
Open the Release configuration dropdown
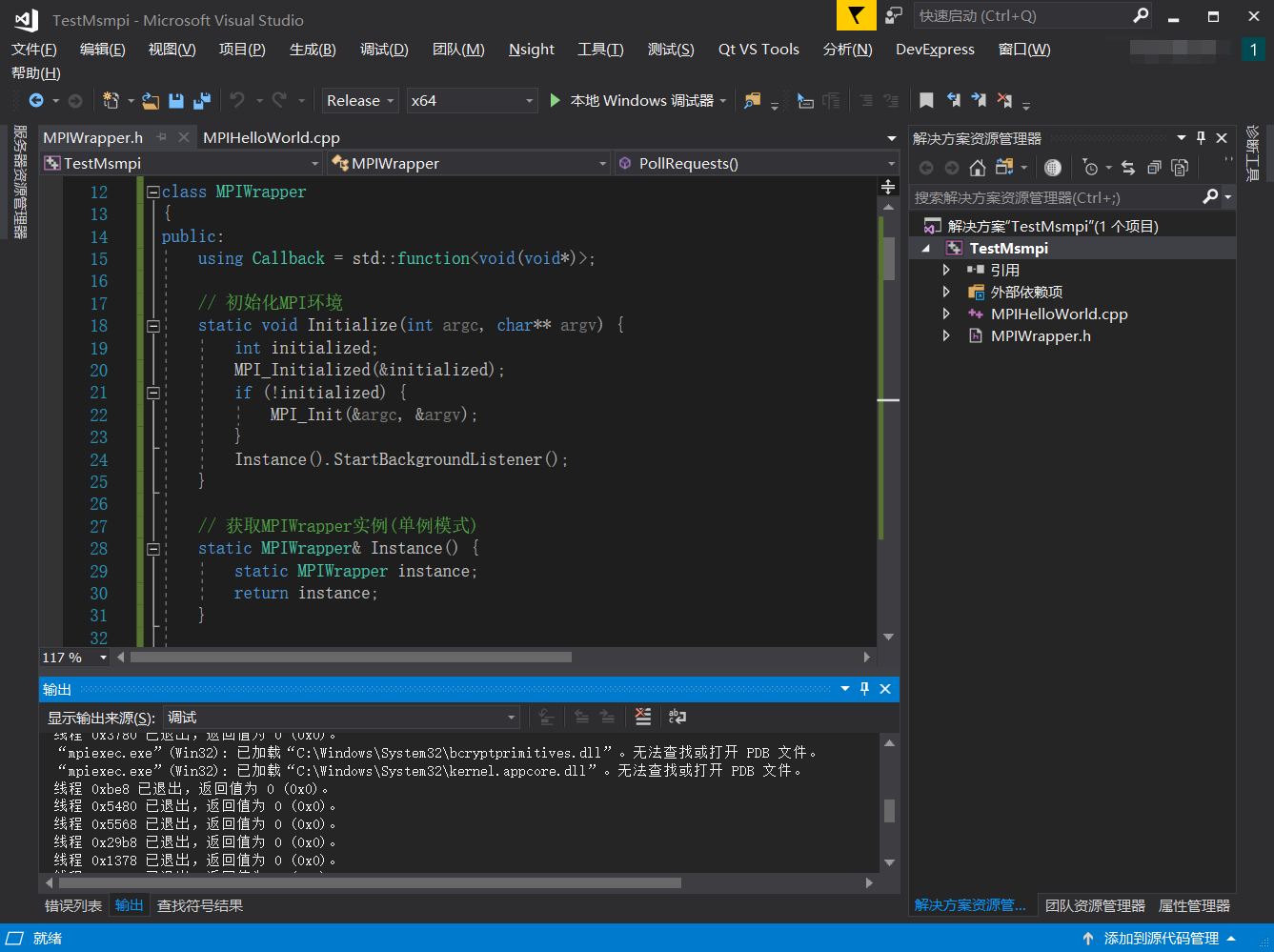[x=360, y=100]
